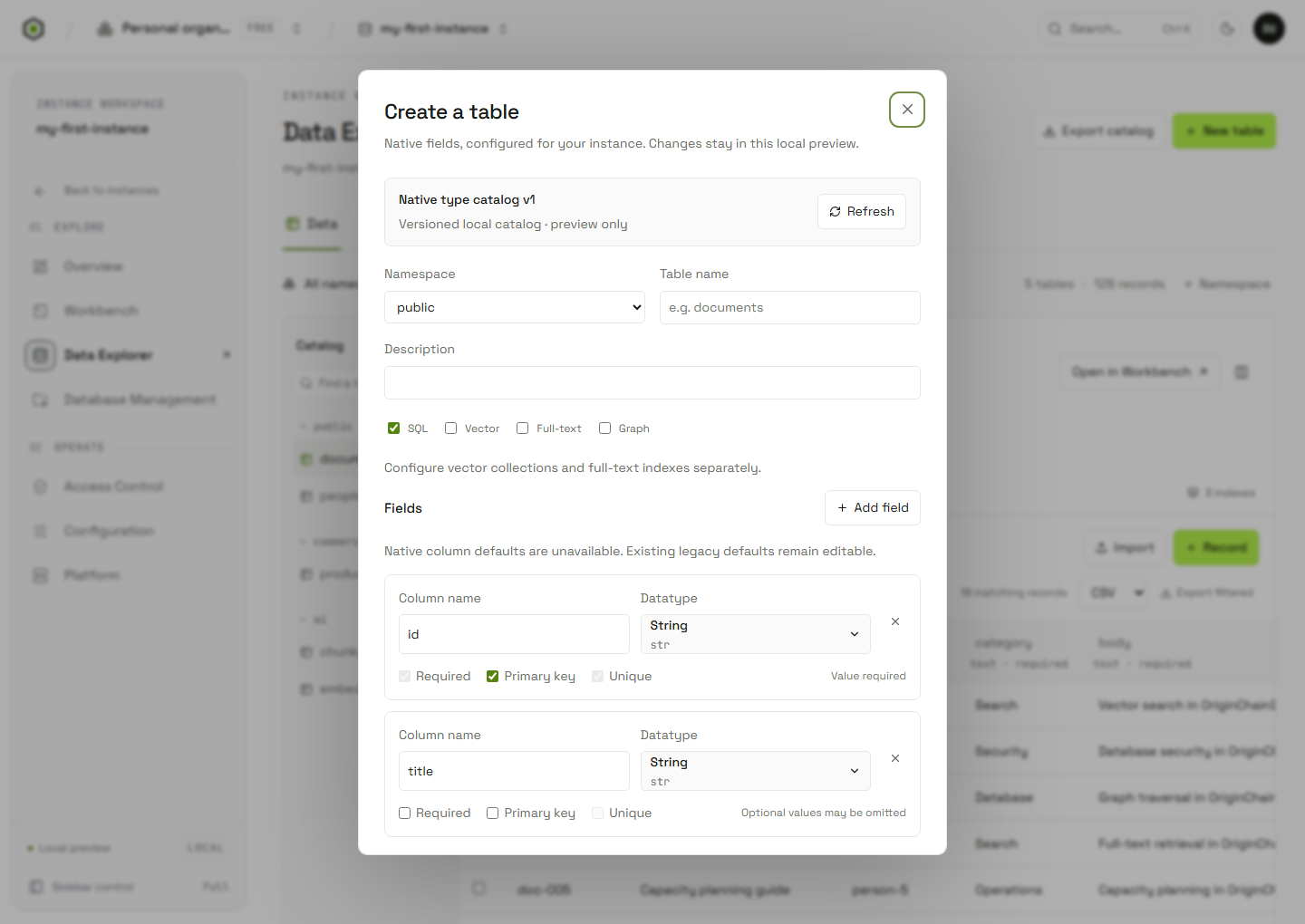Viewport: 1305px width, 924px height.
Task: Edit the id column name field
Action: coord(514,634)
